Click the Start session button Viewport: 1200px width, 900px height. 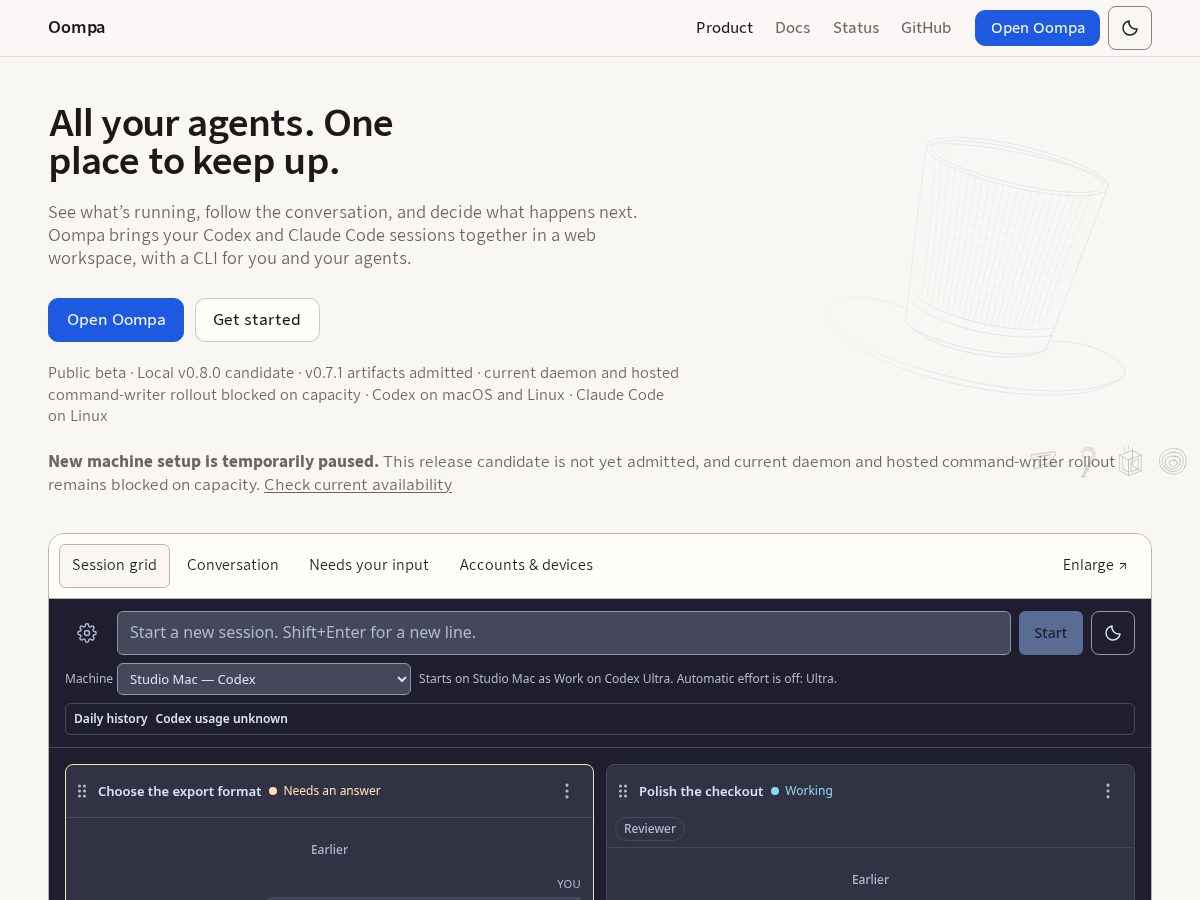click(x=1051, y=633)
